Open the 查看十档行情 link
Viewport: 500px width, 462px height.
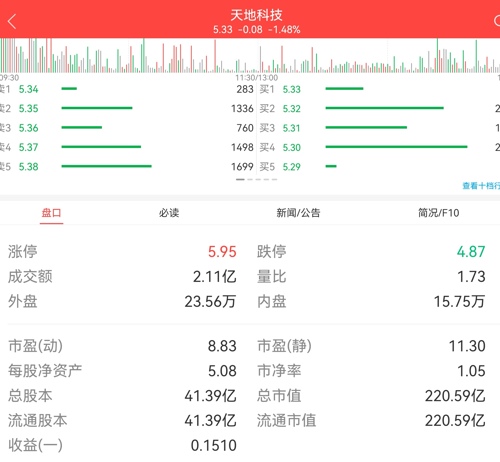(481, 186)
